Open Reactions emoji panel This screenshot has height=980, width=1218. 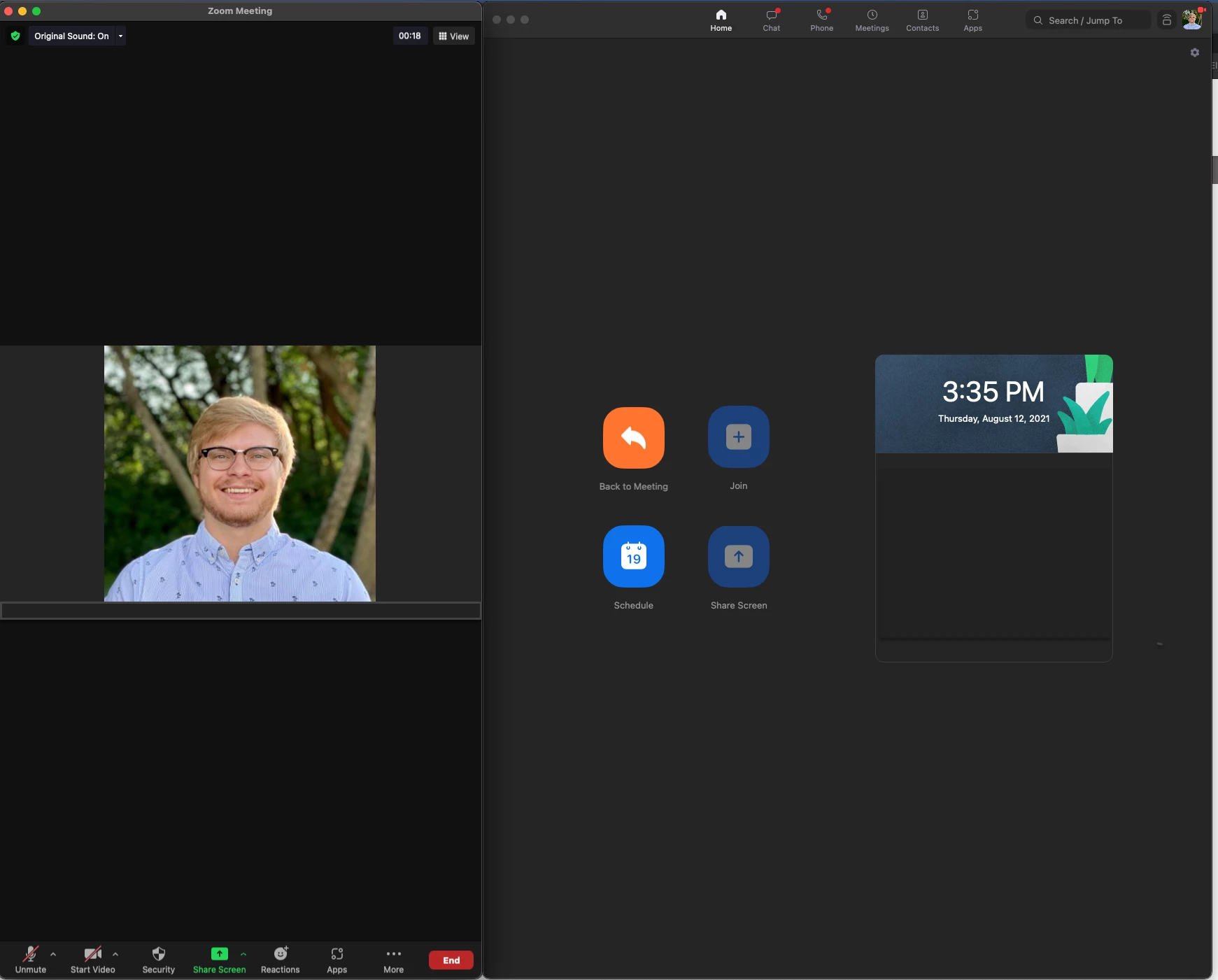(281, 960)
